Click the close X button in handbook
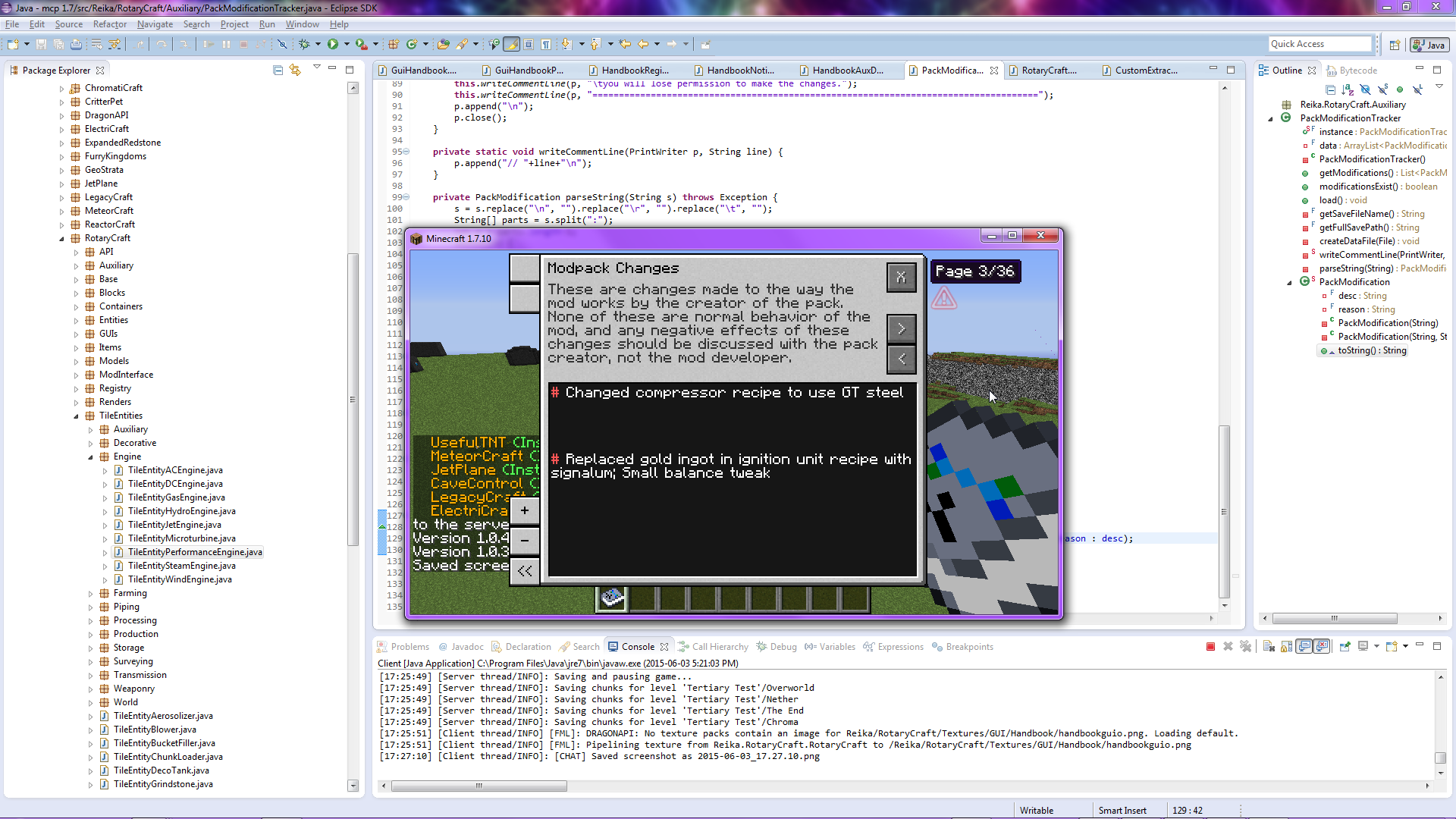The height and width of the screenshot is (819, 1456). coord(901,277)
